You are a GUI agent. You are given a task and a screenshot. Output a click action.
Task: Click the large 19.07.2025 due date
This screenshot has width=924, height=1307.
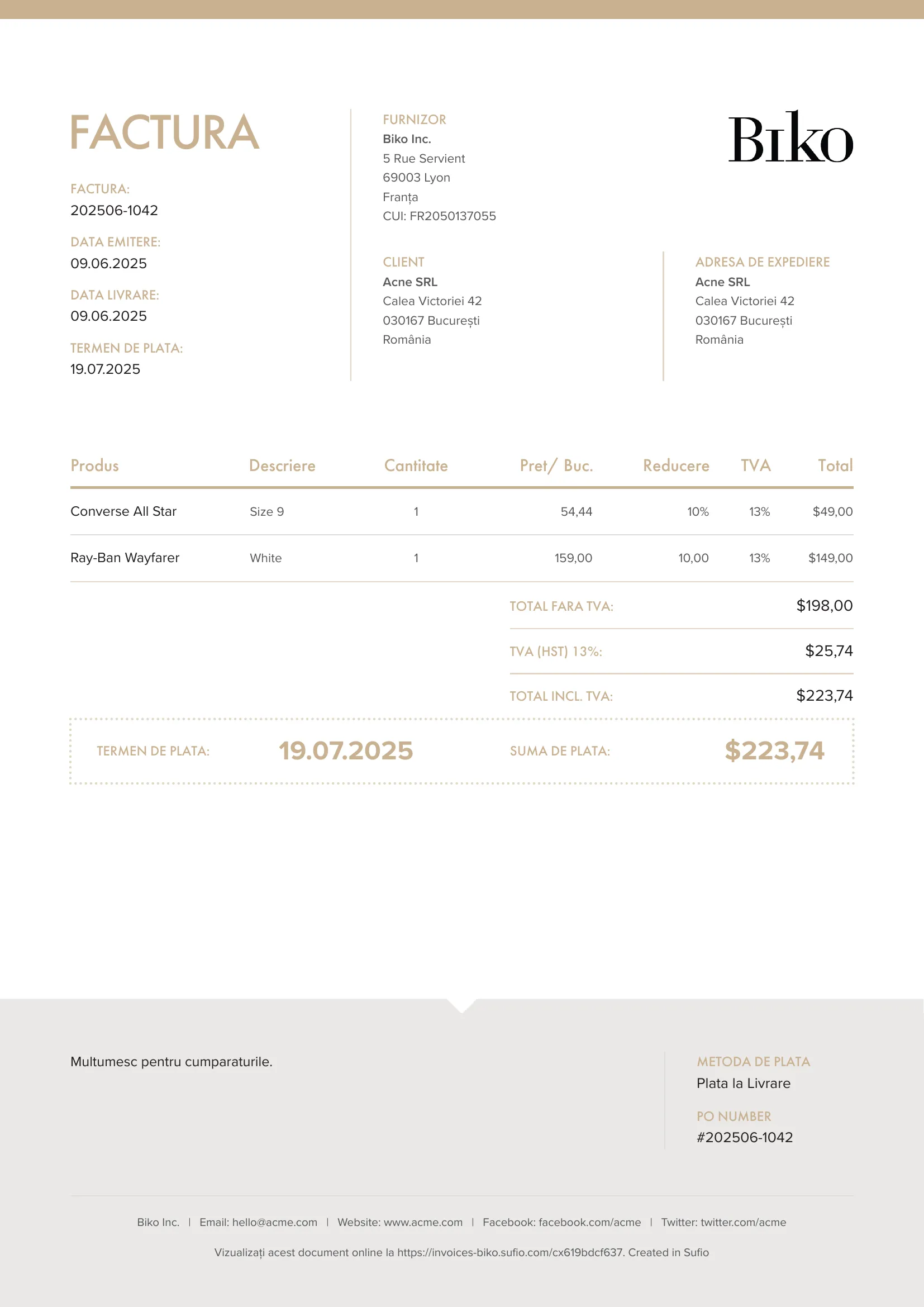[x=346, y=751]
